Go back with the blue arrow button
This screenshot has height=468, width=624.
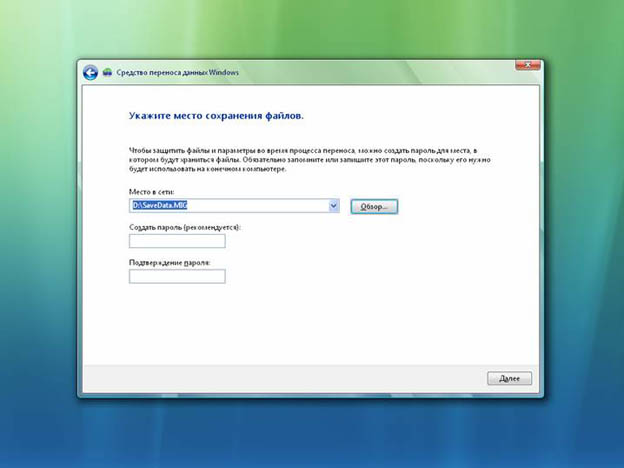coord(90,73)
